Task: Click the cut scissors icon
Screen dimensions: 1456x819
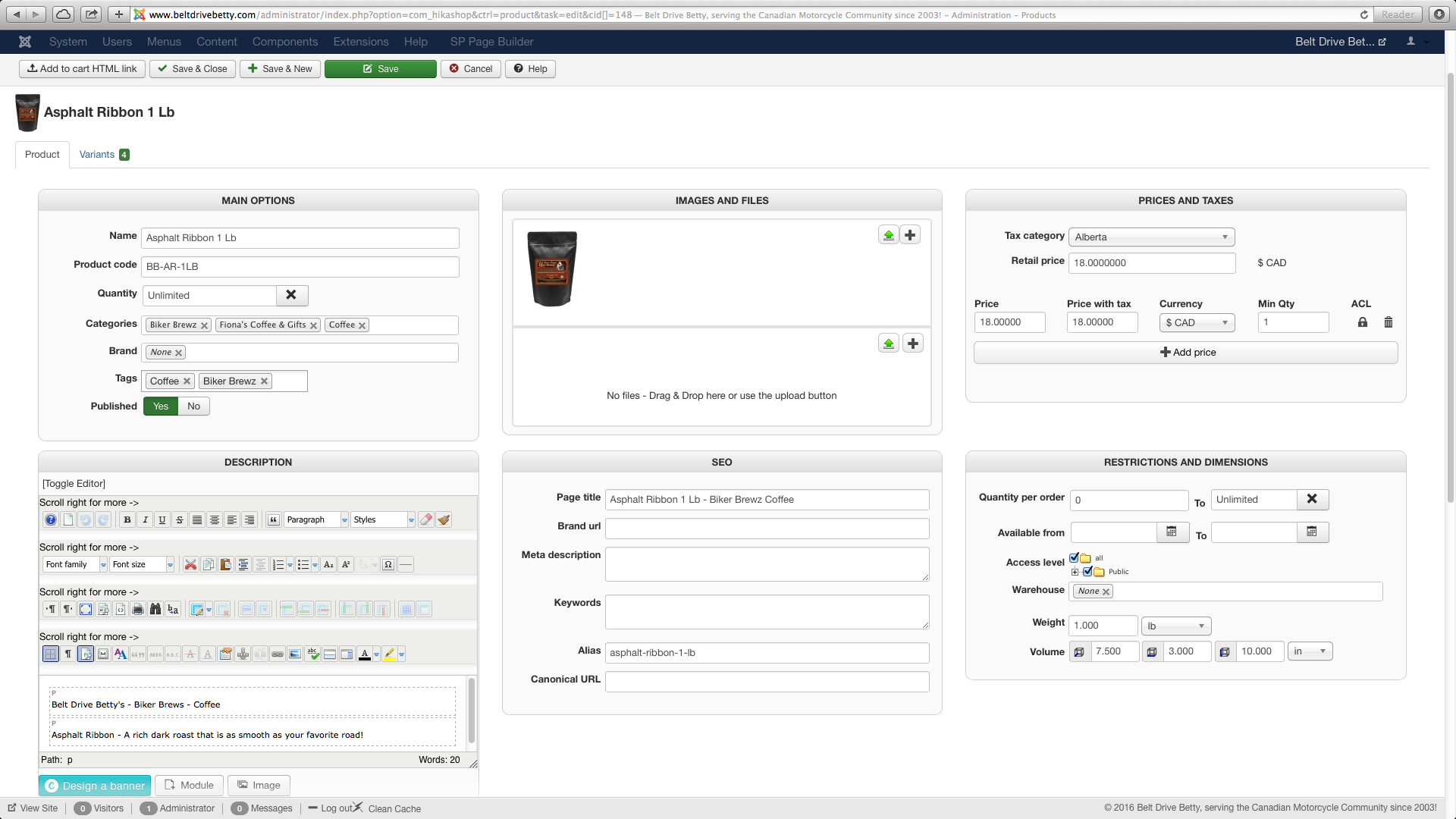Action: (190, 564)
